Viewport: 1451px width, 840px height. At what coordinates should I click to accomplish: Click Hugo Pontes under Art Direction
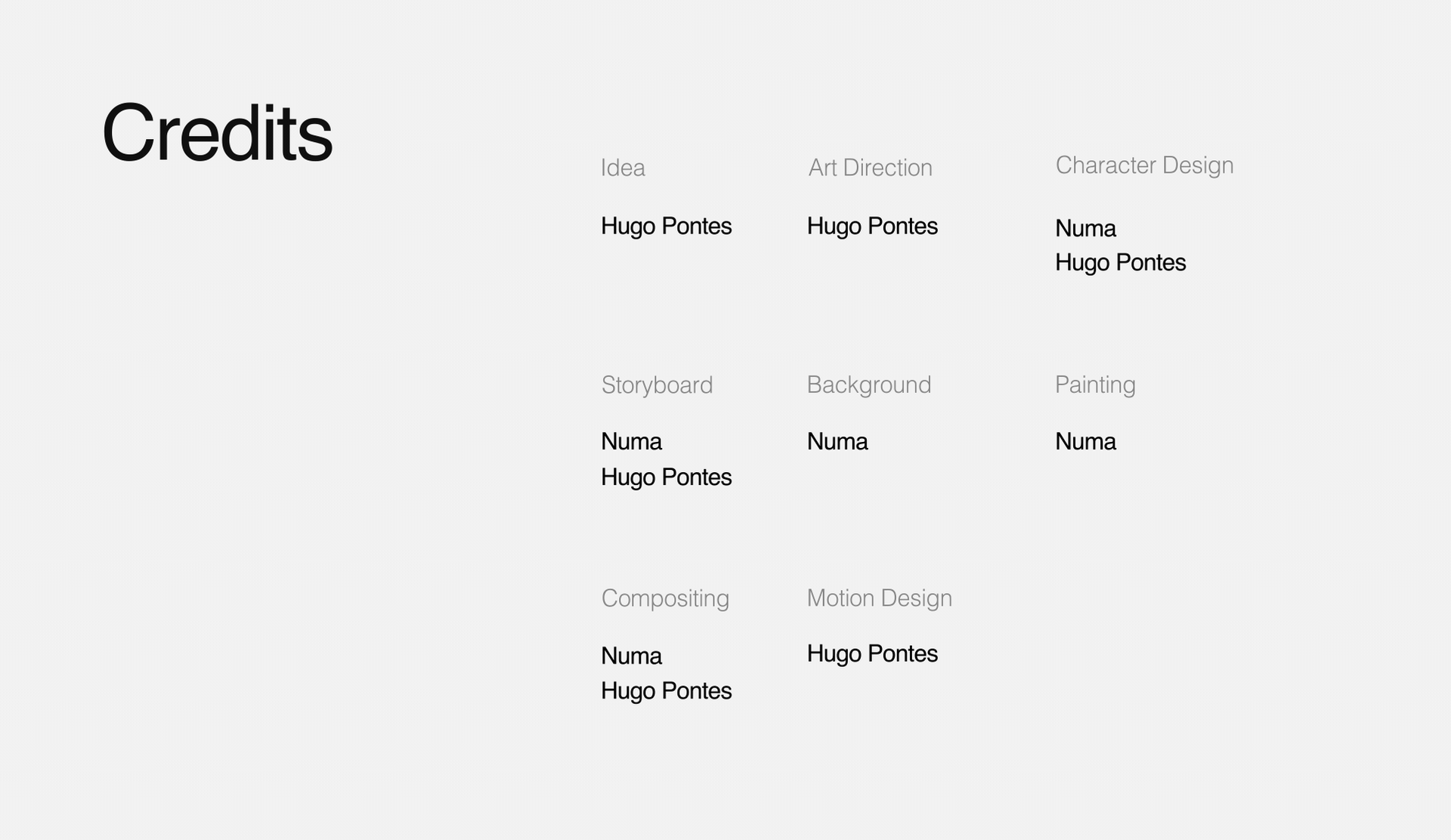point(872,226)
